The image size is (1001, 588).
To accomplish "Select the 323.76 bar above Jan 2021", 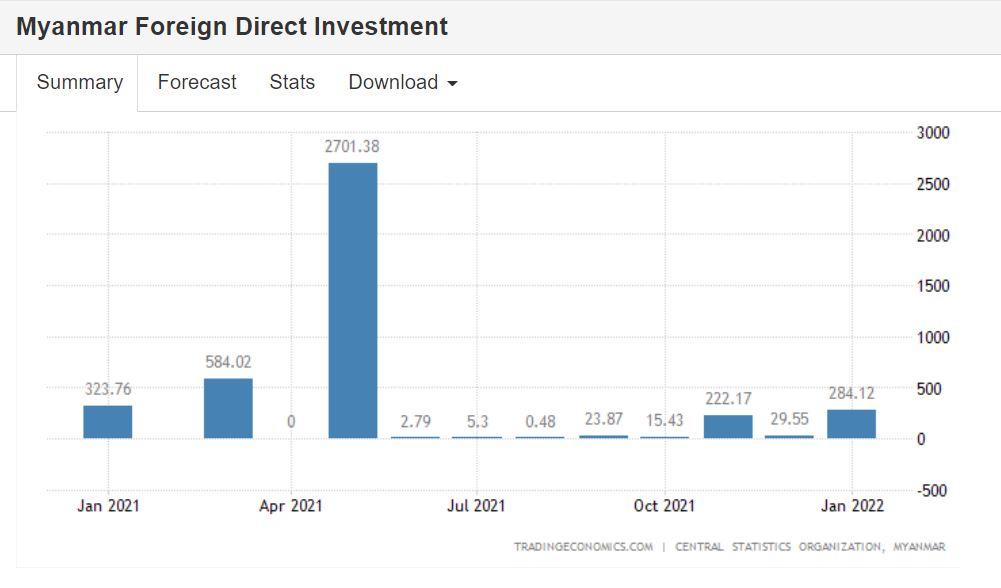I will point(108,421).
